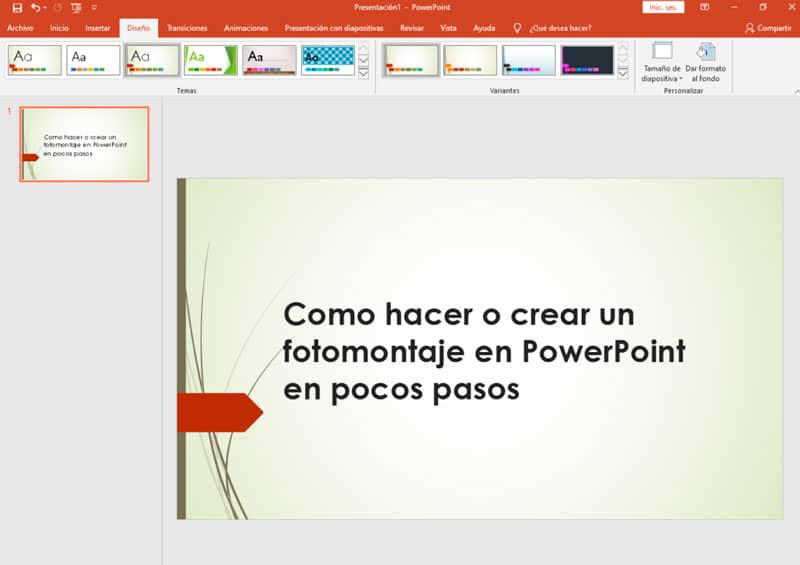Screen dimensions: 800x565
Task: Select the dark navy variant
Action: pyautogui.click(x=587, y=60)
